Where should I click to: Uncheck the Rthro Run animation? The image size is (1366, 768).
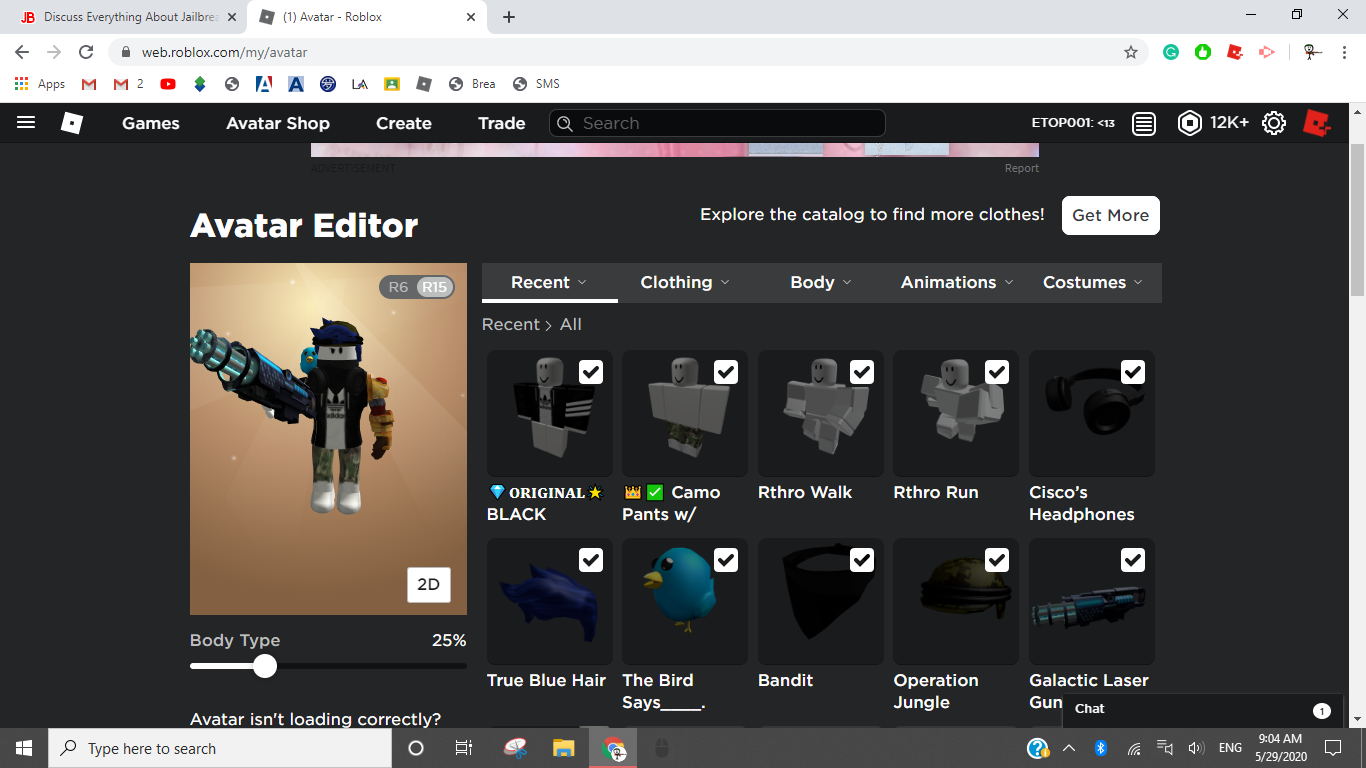tap(997, 372)
